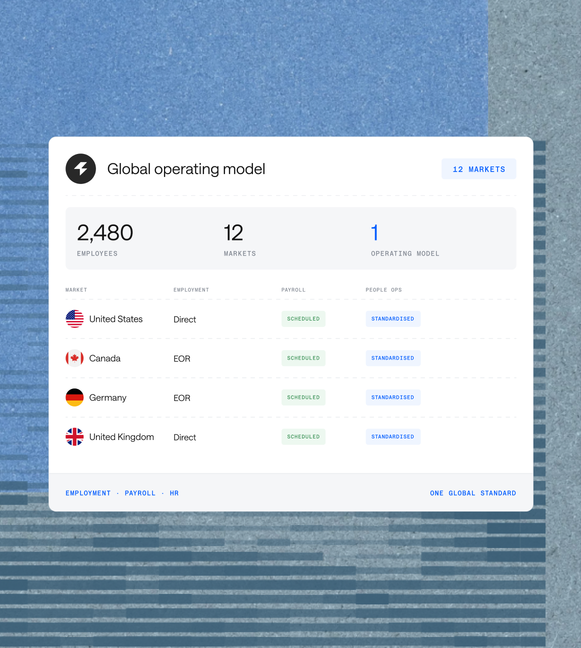The width and height of the screenshot is (581, 648).
Task: Click the blue 1 operating model figure
Action: (374, 232)
